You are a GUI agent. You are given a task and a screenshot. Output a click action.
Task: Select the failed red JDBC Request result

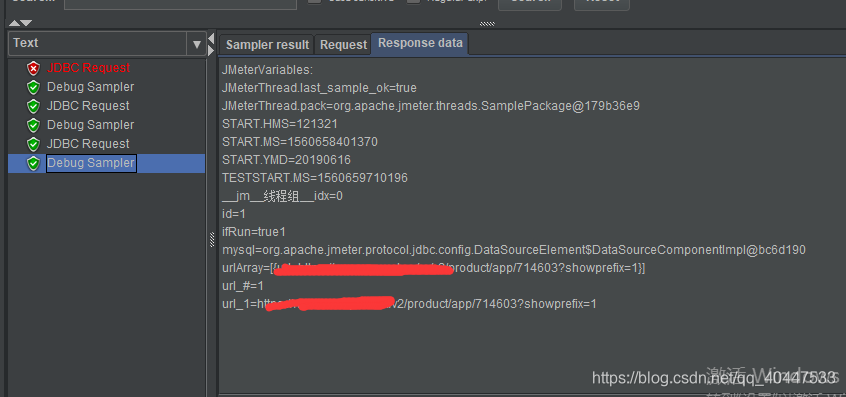click(x=88, y=68)
